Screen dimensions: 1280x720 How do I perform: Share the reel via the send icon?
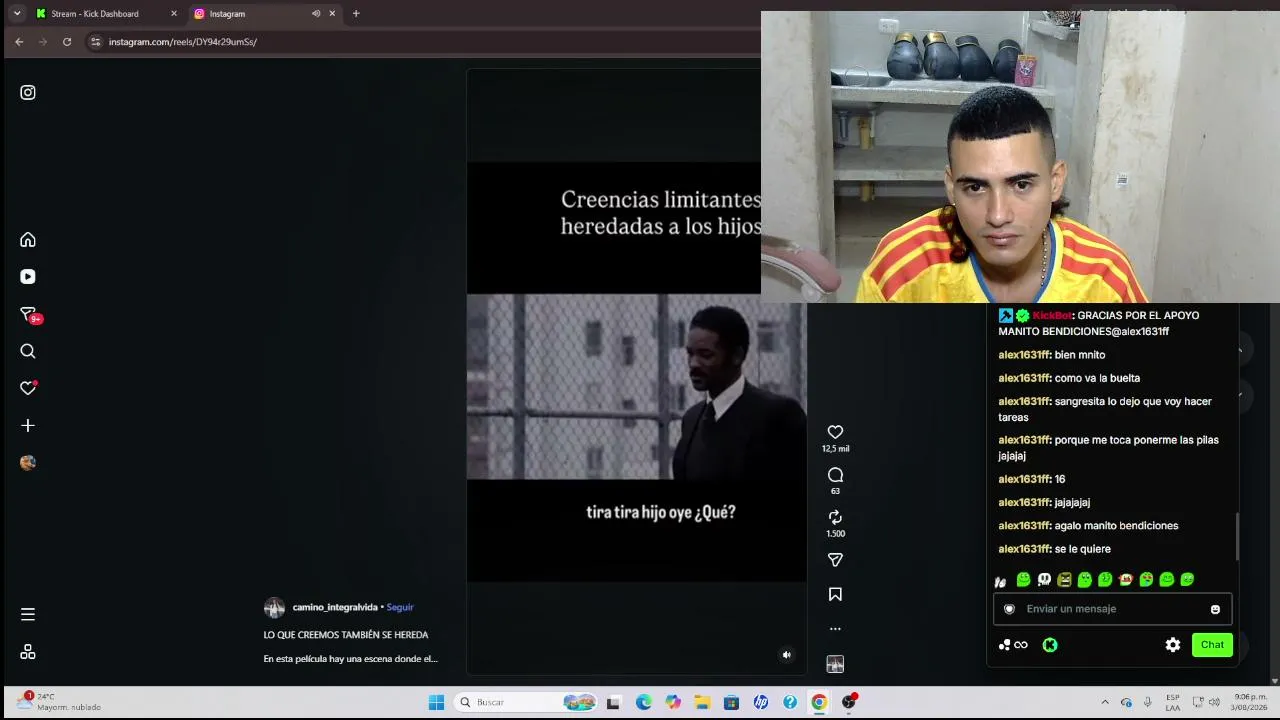click(835, 560)
